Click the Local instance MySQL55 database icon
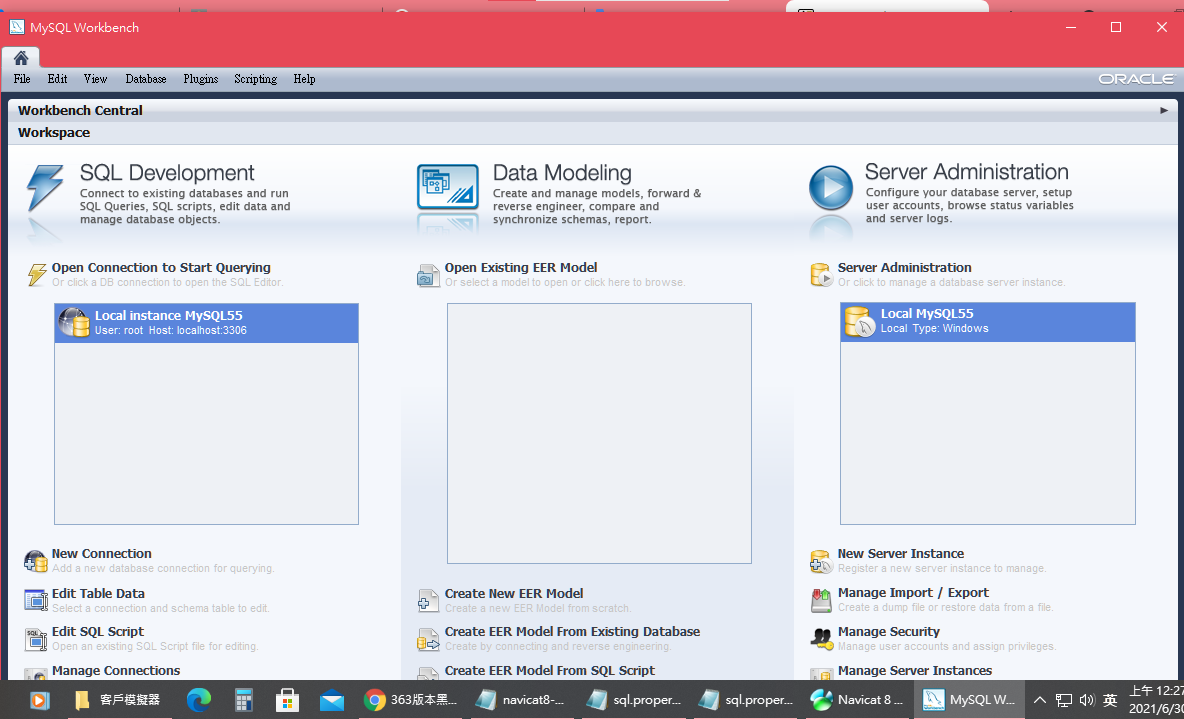The height and width of the screenshot is (719, 1184). coord(74,322)
